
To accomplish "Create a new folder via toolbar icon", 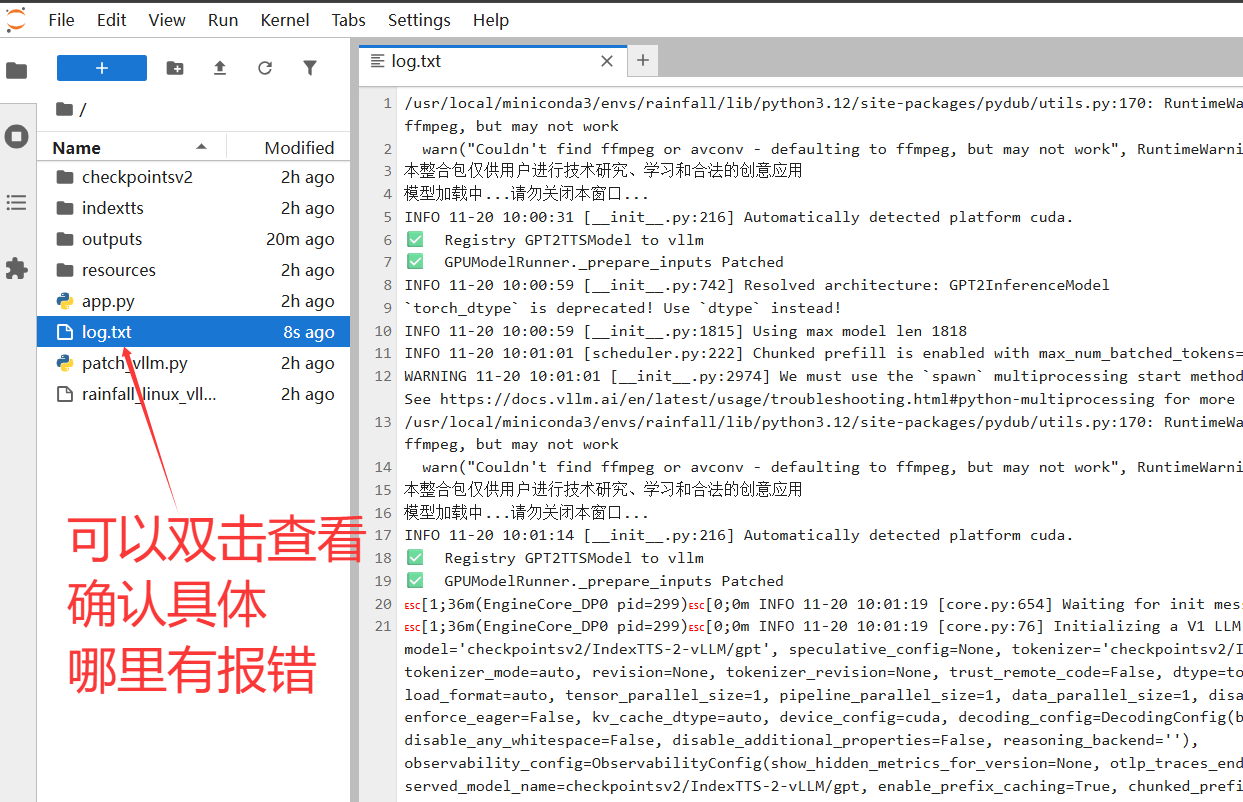I will [175, 68].
